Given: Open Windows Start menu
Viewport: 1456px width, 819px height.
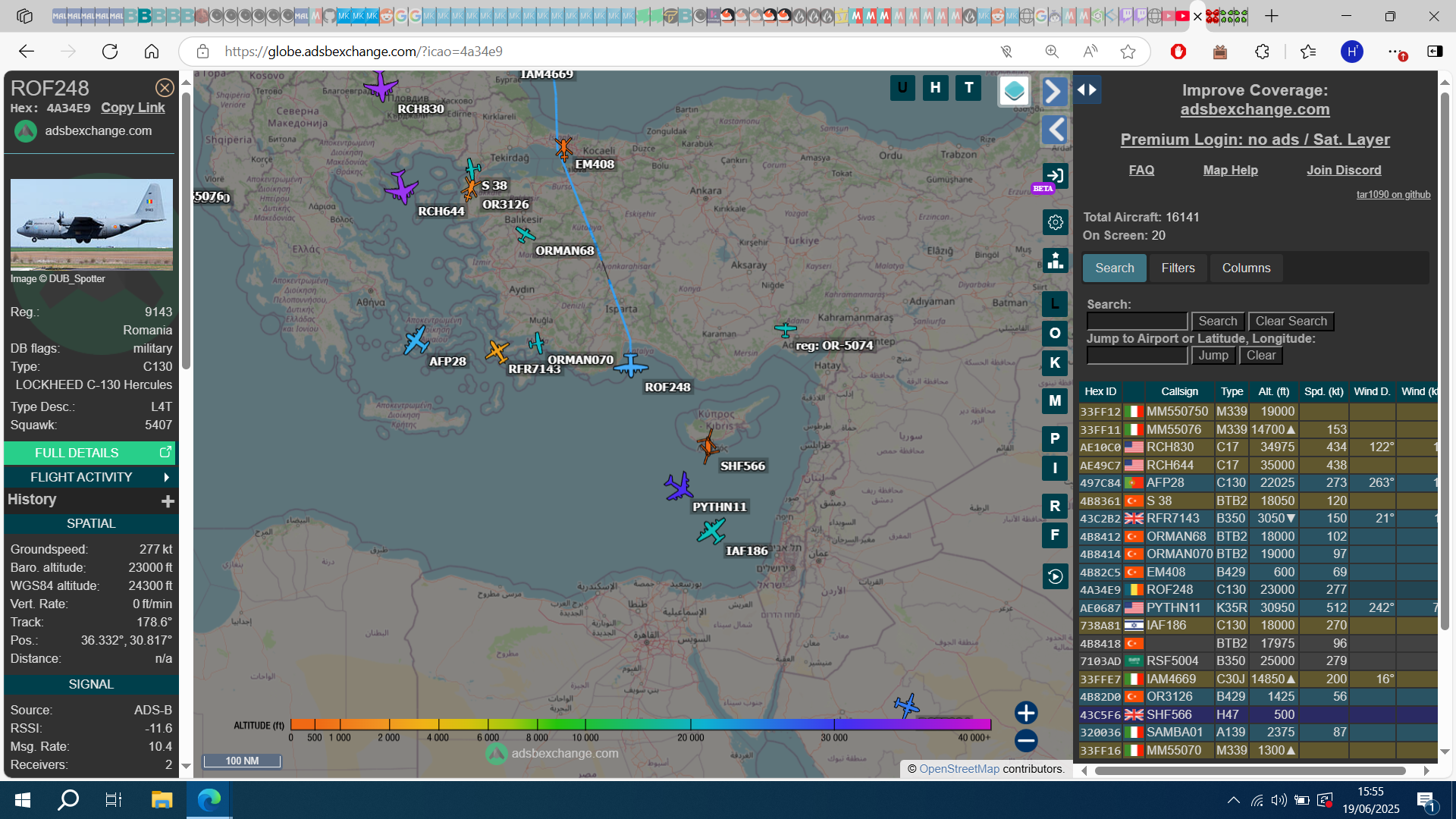Looking at the screenshot, I should pos(23,800).
